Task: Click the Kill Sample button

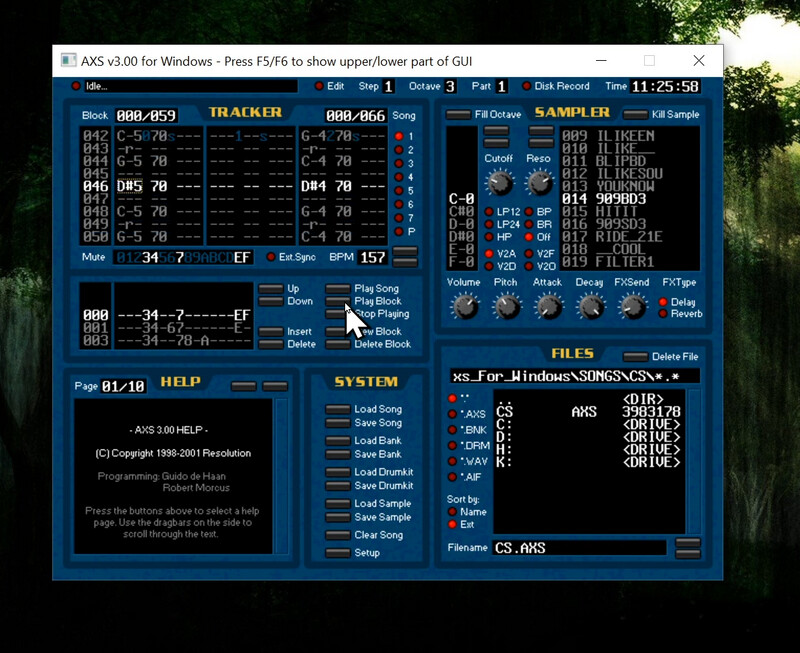Action: tap(635, 115)
